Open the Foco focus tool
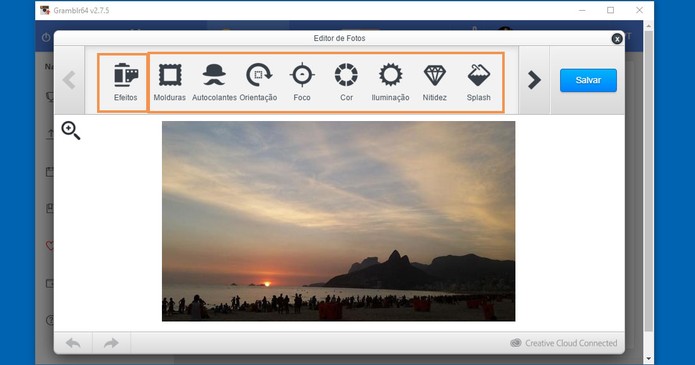The width and height of the screenshot is (695, 365). click(302, 82)
